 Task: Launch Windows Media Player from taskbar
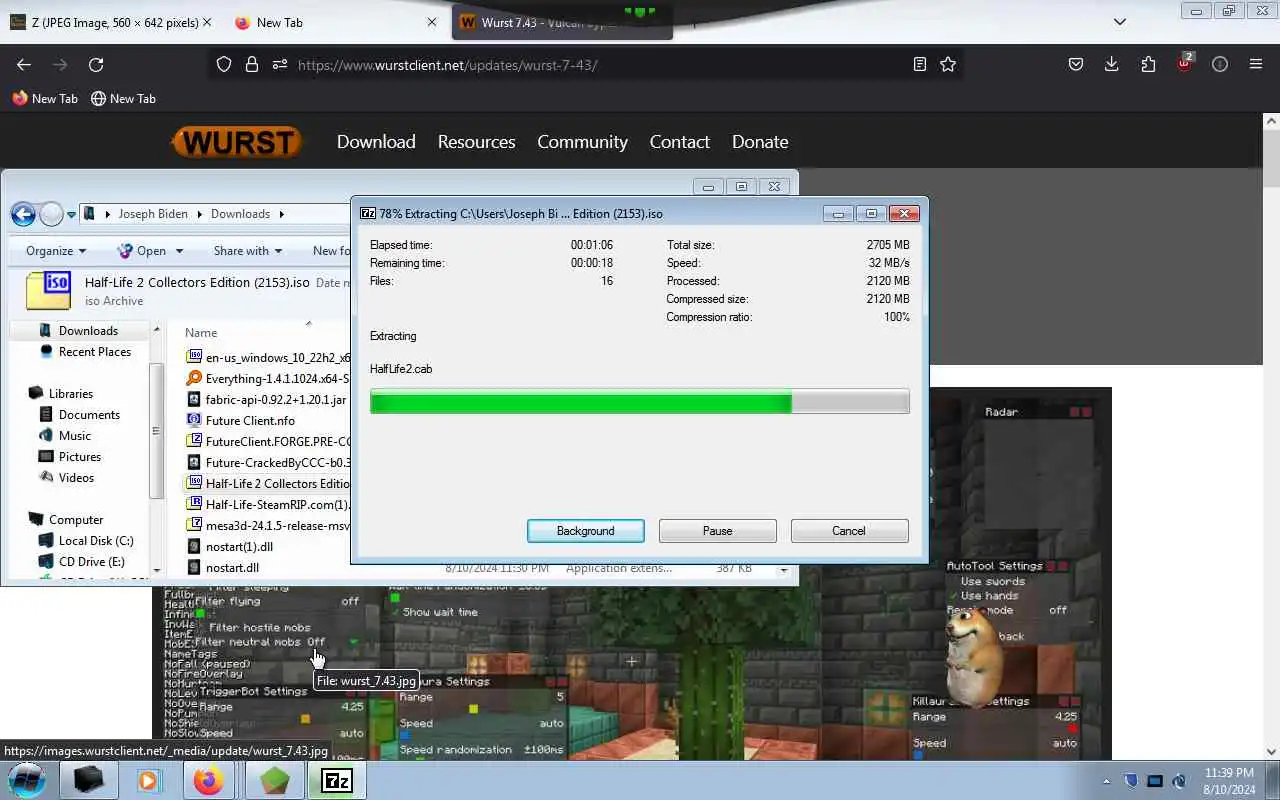tap(149, 780)
